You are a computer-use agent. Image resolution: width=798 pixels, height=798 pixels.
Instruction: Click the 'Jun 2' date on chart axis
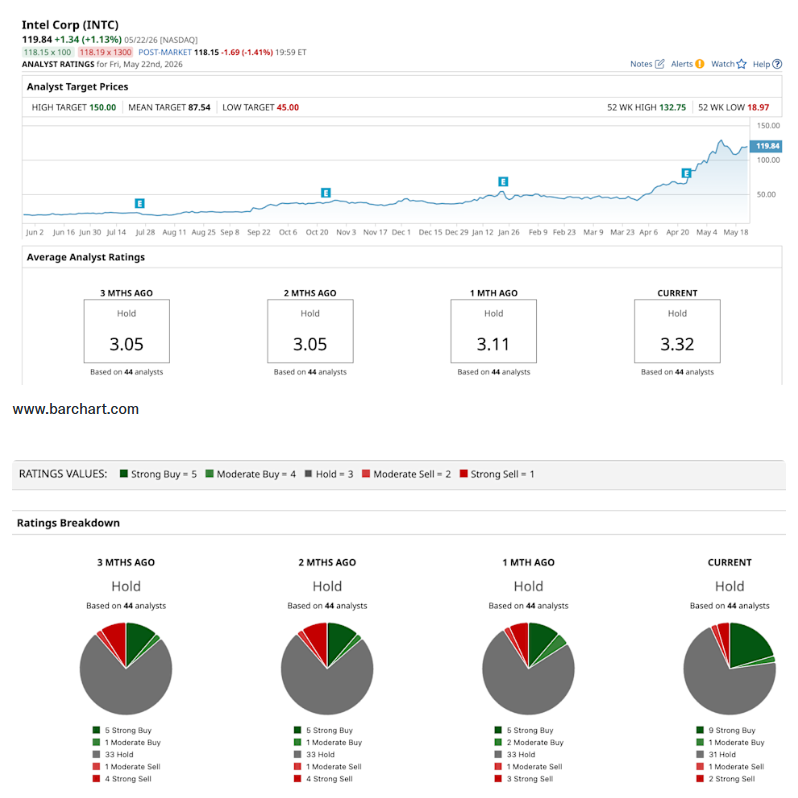click(35, 232)
